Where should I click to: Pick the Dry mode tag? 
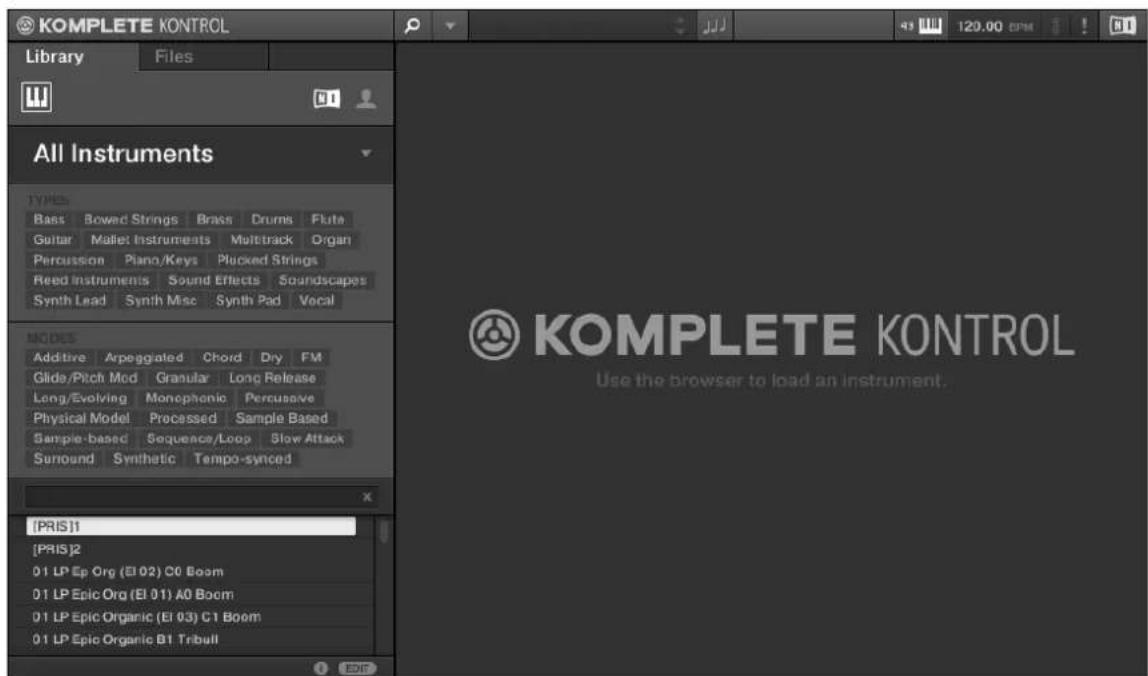click(x=271, y=357)
